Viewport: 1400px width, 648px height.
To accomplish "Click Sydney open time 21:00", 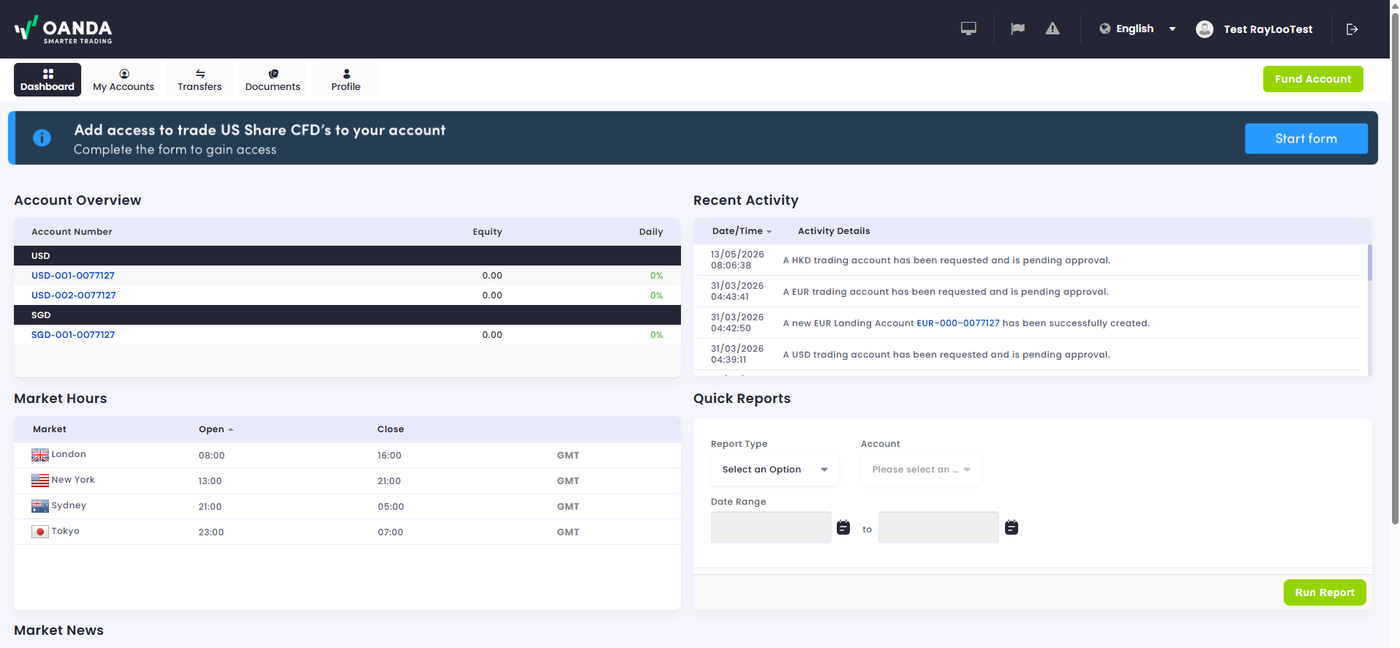I will (211, 507).
